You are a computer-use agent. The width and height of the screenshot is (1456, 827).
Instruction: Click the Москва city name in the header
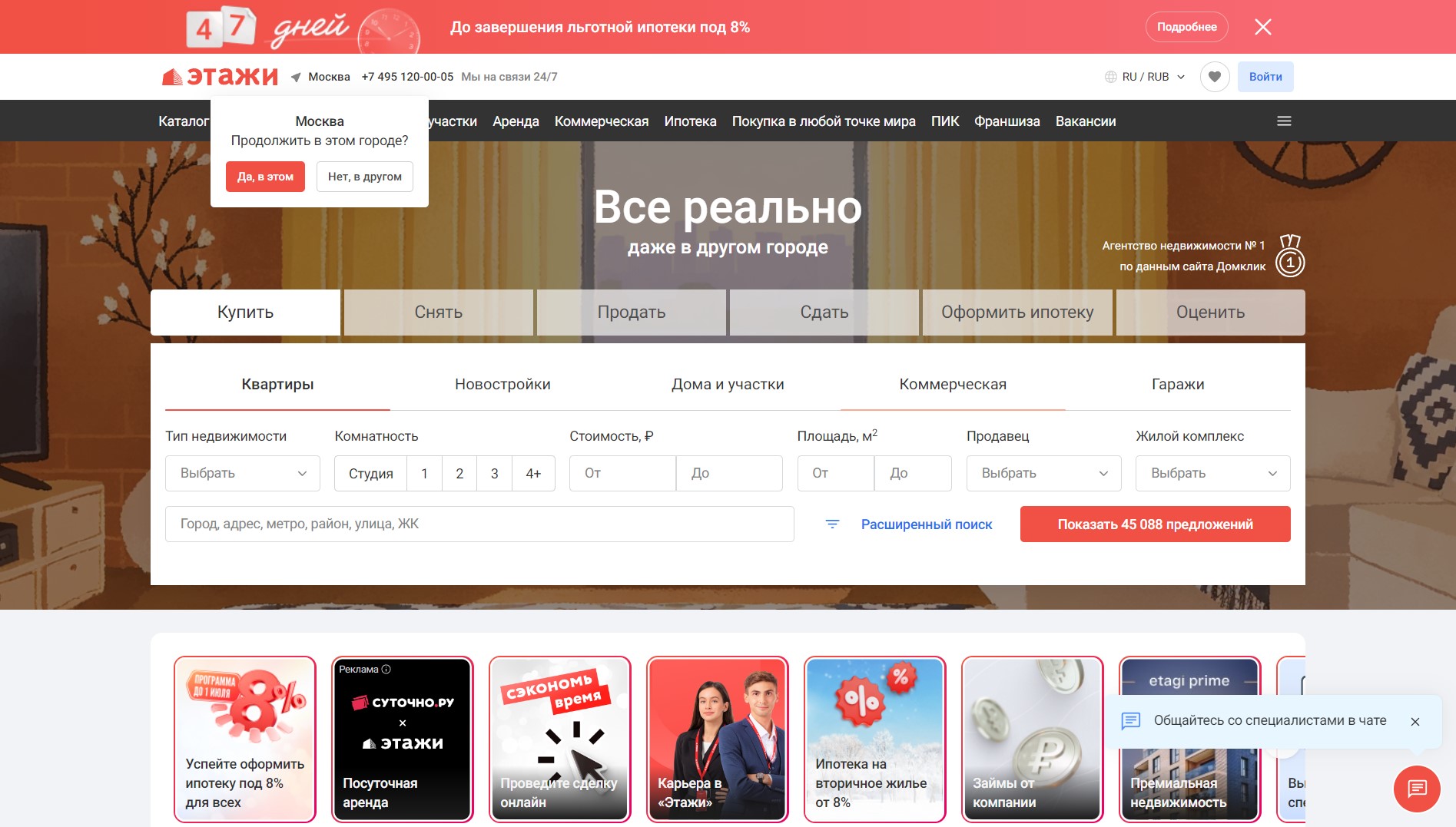click(329, 77)
